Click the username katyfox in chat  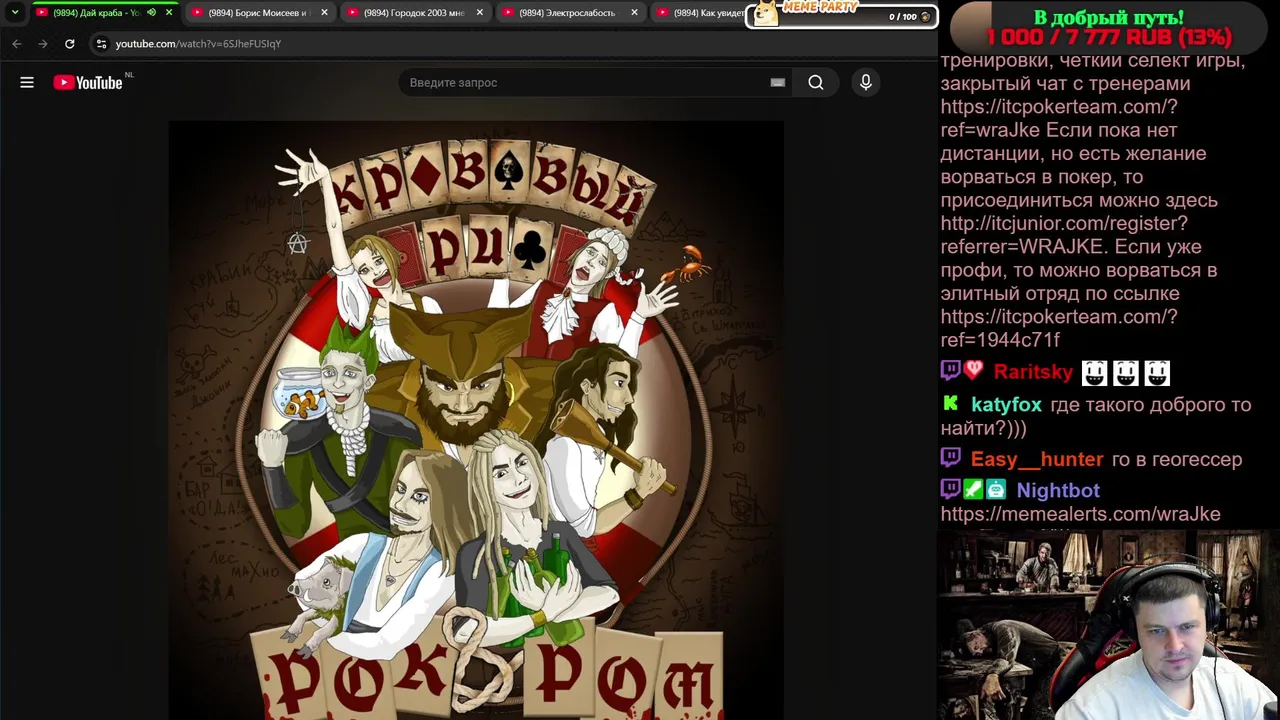coord(1006,405)
